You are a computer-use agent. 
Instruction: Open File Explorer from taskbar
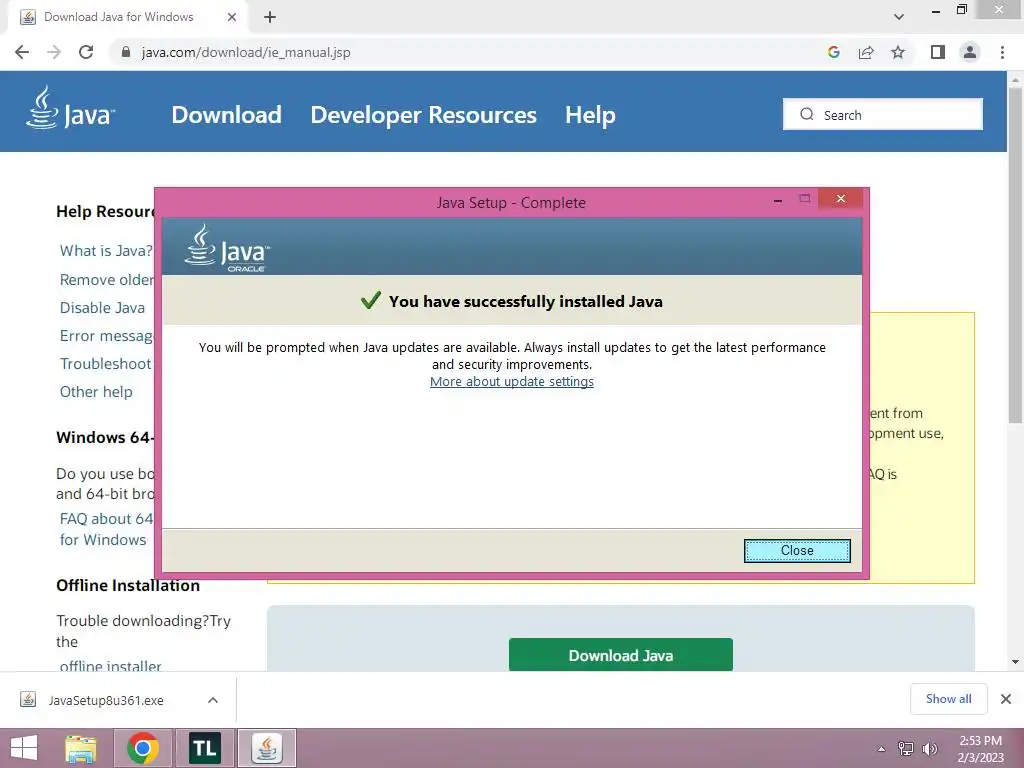point(81,748)
